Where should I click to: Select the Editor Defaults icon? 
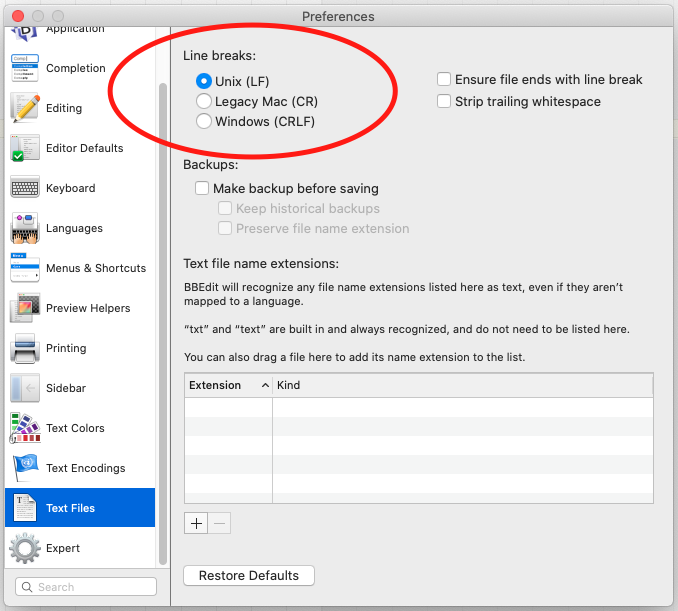tap(25, 148)
